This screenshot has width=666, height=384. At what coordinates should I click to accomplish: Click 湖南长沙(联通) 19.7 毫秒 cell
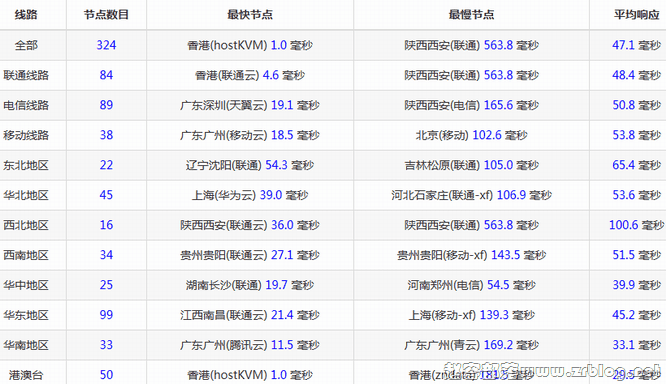(x=250, y=285)
